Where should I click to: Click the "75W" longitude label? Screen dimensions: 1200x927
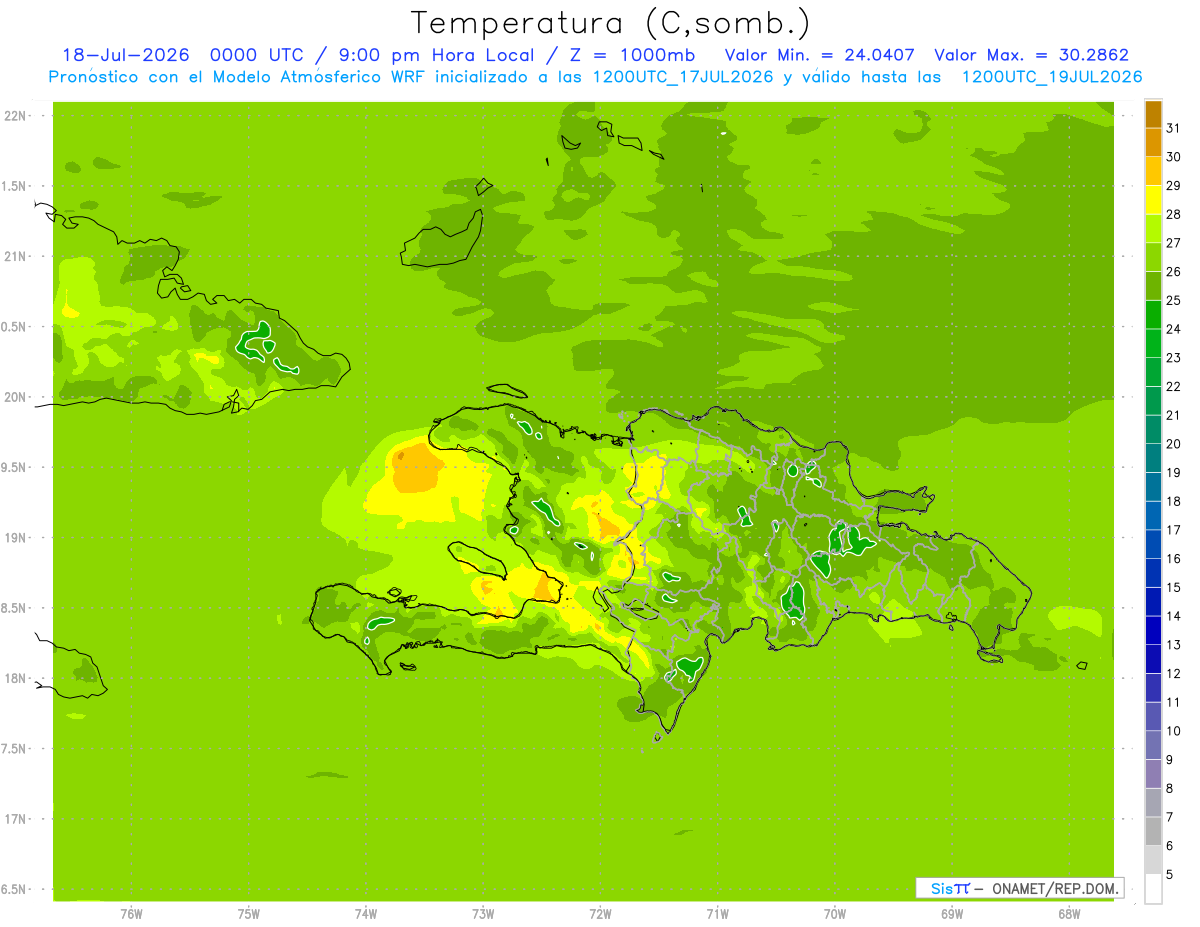[249, 913]
